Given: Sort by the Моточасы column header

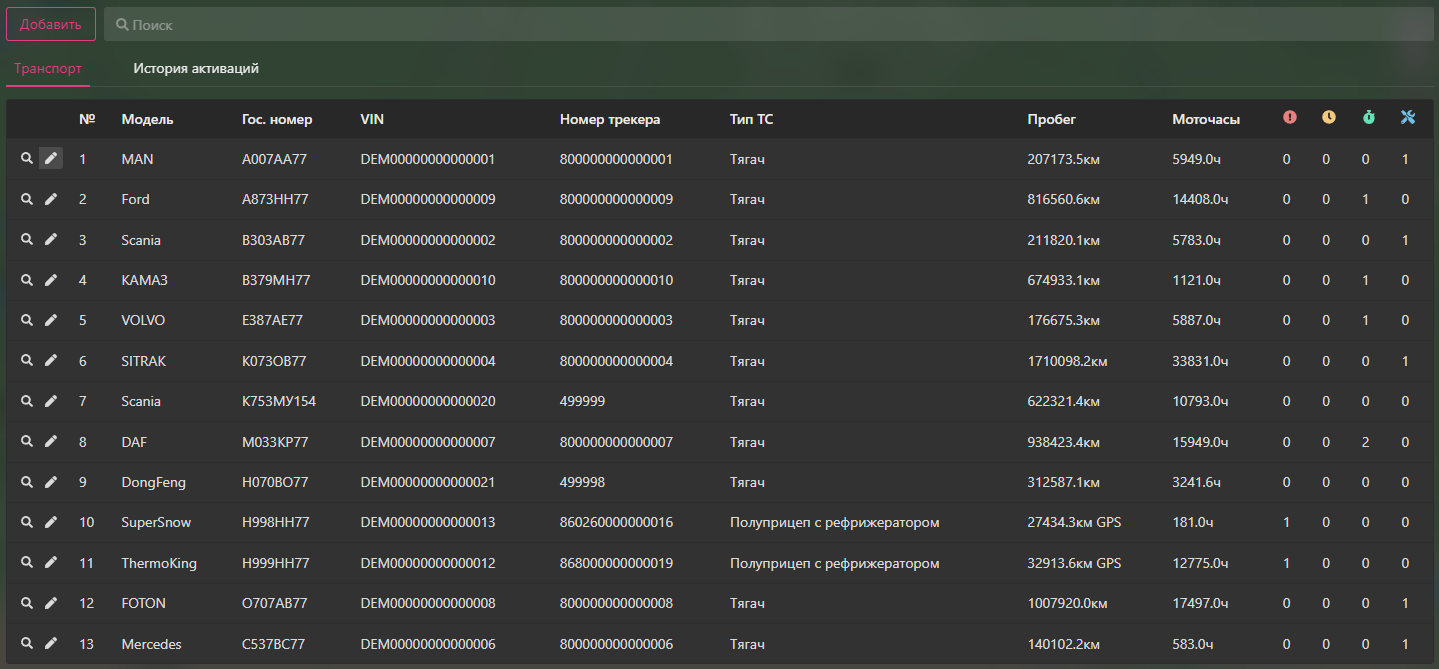Looking at the screenshot, I should pyautogui.click(x=1206, y=119).
